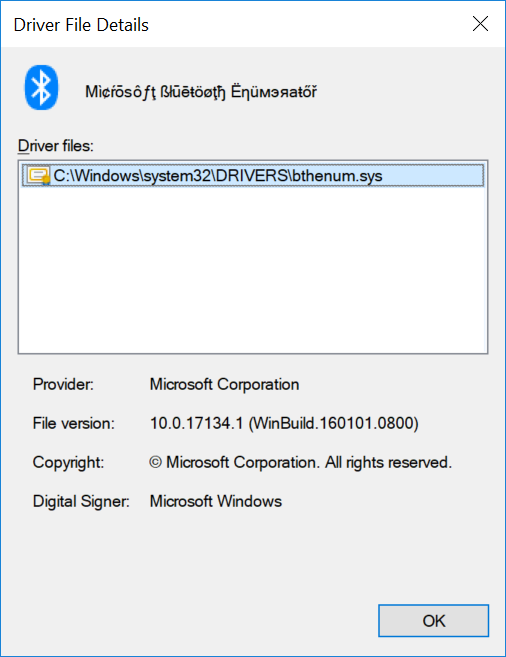Click the Driver files label
The height and width of the screenshot is (657, 506).
(56, 146)
